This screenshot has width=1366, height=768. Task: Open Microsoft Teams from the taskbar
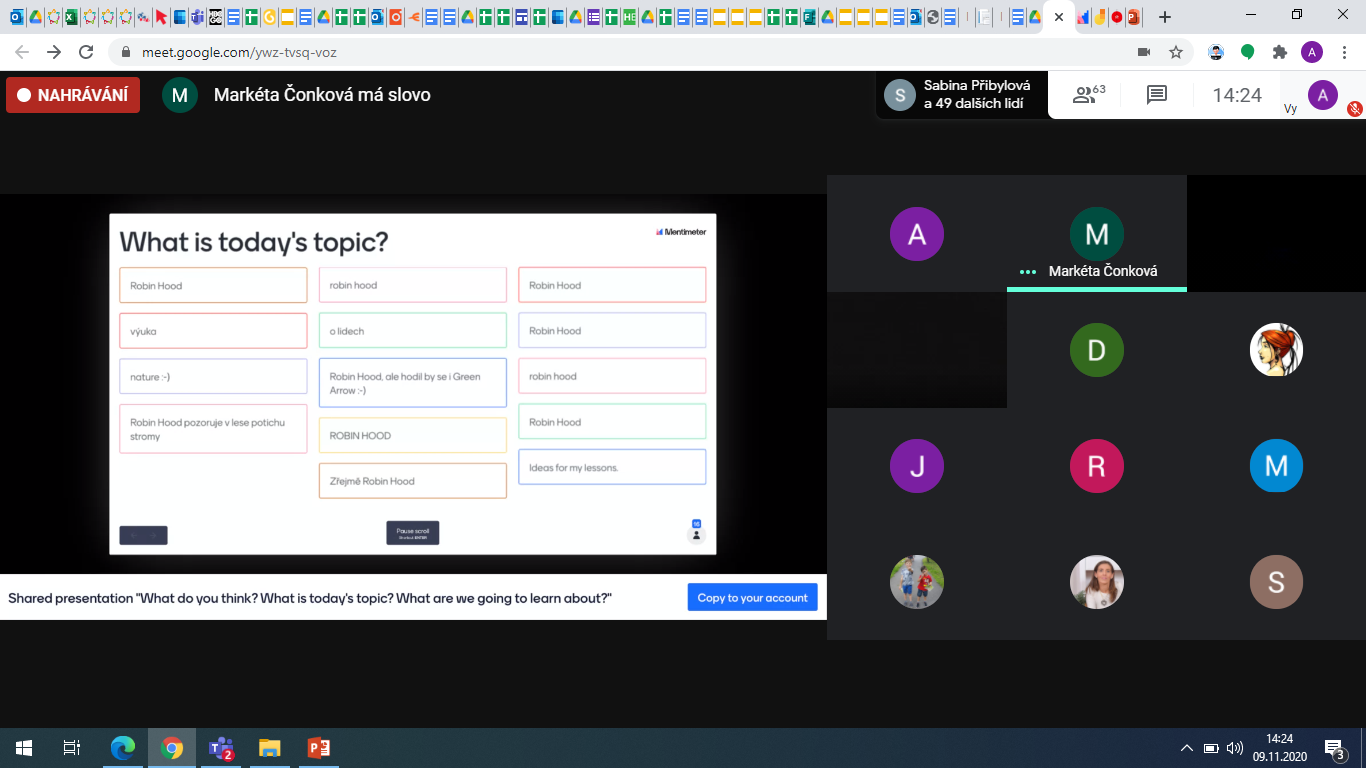pyautogui.click(x=220, y=748)
